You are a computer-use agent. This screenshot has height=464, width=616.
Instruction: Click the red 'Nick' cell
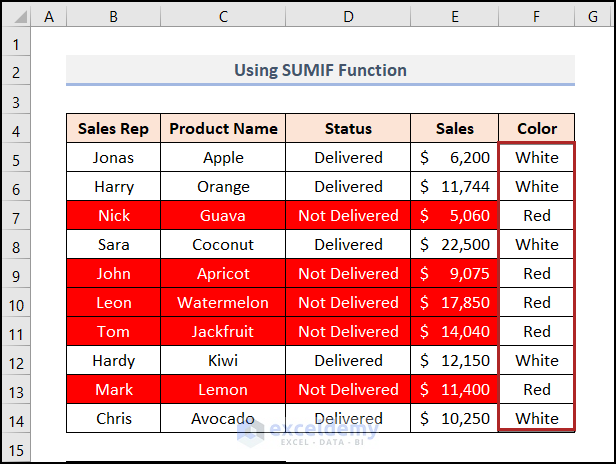click(x=113, y=215)
